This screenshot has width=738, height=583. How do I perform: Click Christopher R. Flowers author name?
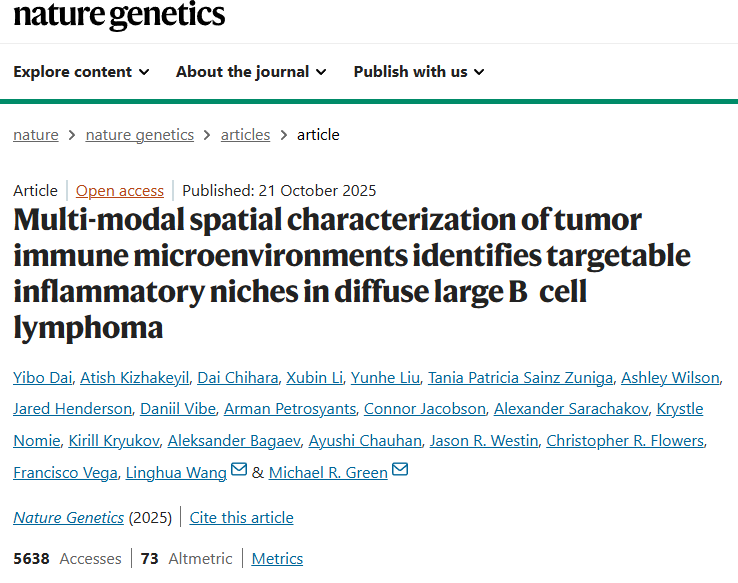pos(625,441)
